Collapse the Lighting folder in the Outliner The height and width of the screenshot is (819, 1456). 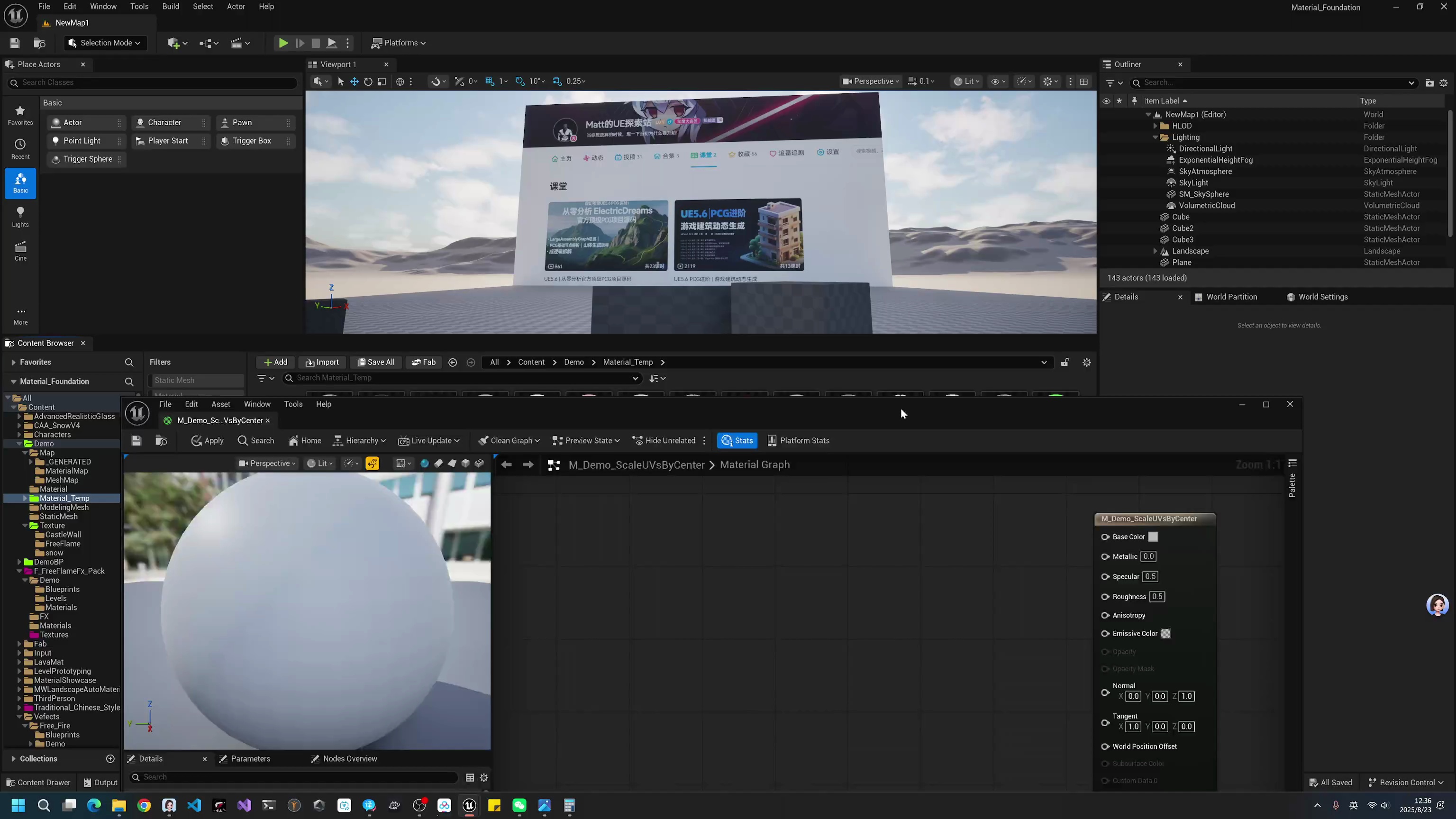click(x=1156, y=137)
